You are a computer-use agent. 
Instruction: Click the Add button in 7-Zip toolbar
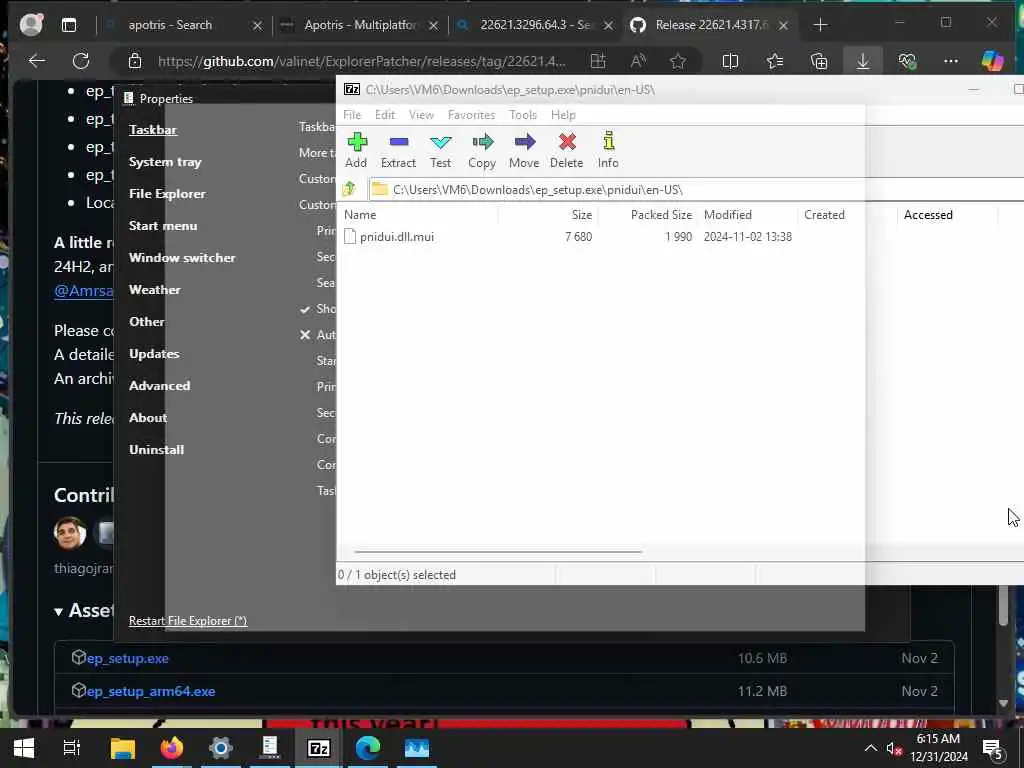[357, 150]
